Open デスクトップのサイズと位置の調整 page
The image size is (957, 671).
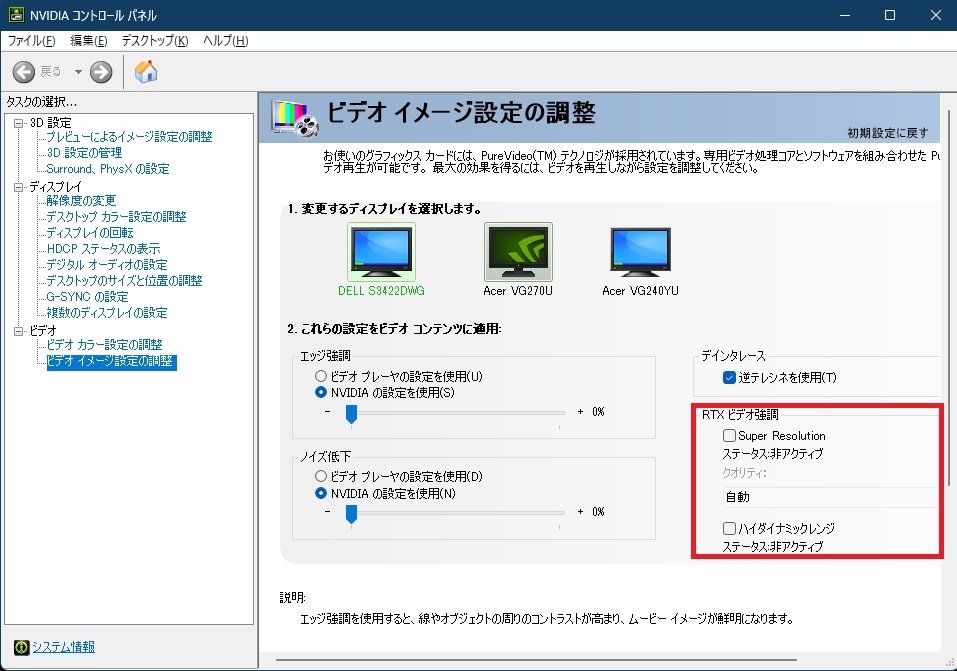click(x=125, y=281)
